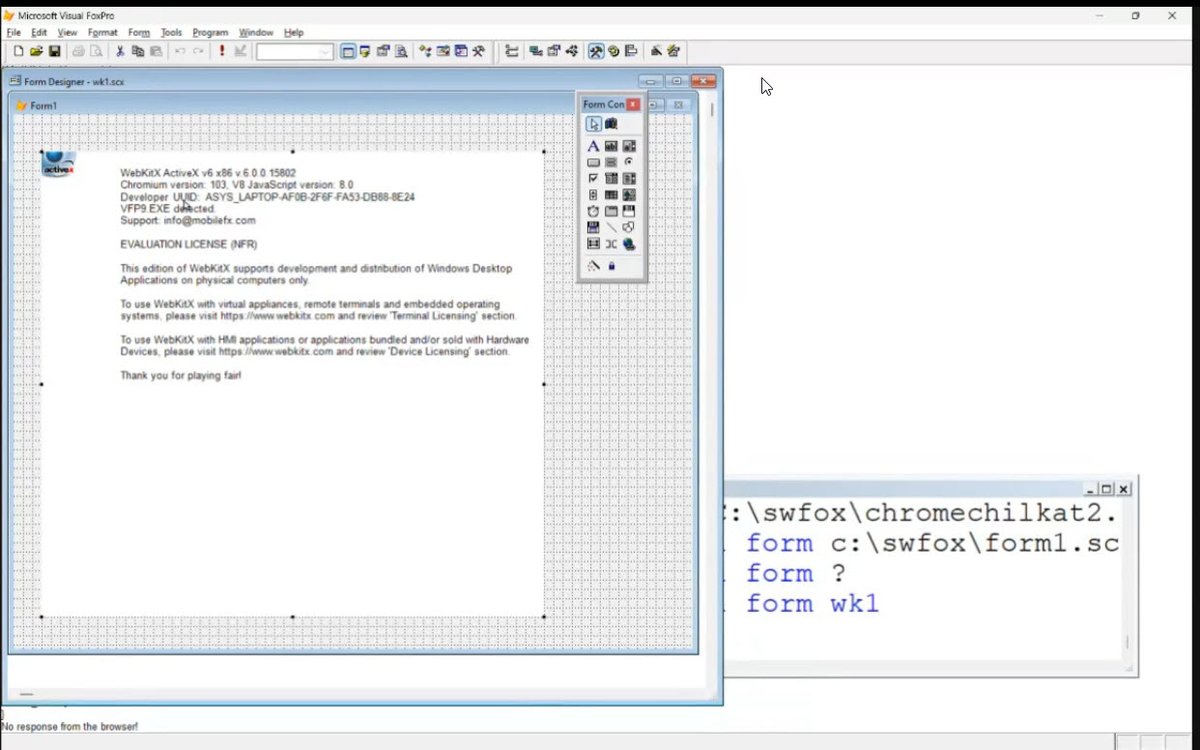Toggle the Layout Toolbar button

click(631, 51)
